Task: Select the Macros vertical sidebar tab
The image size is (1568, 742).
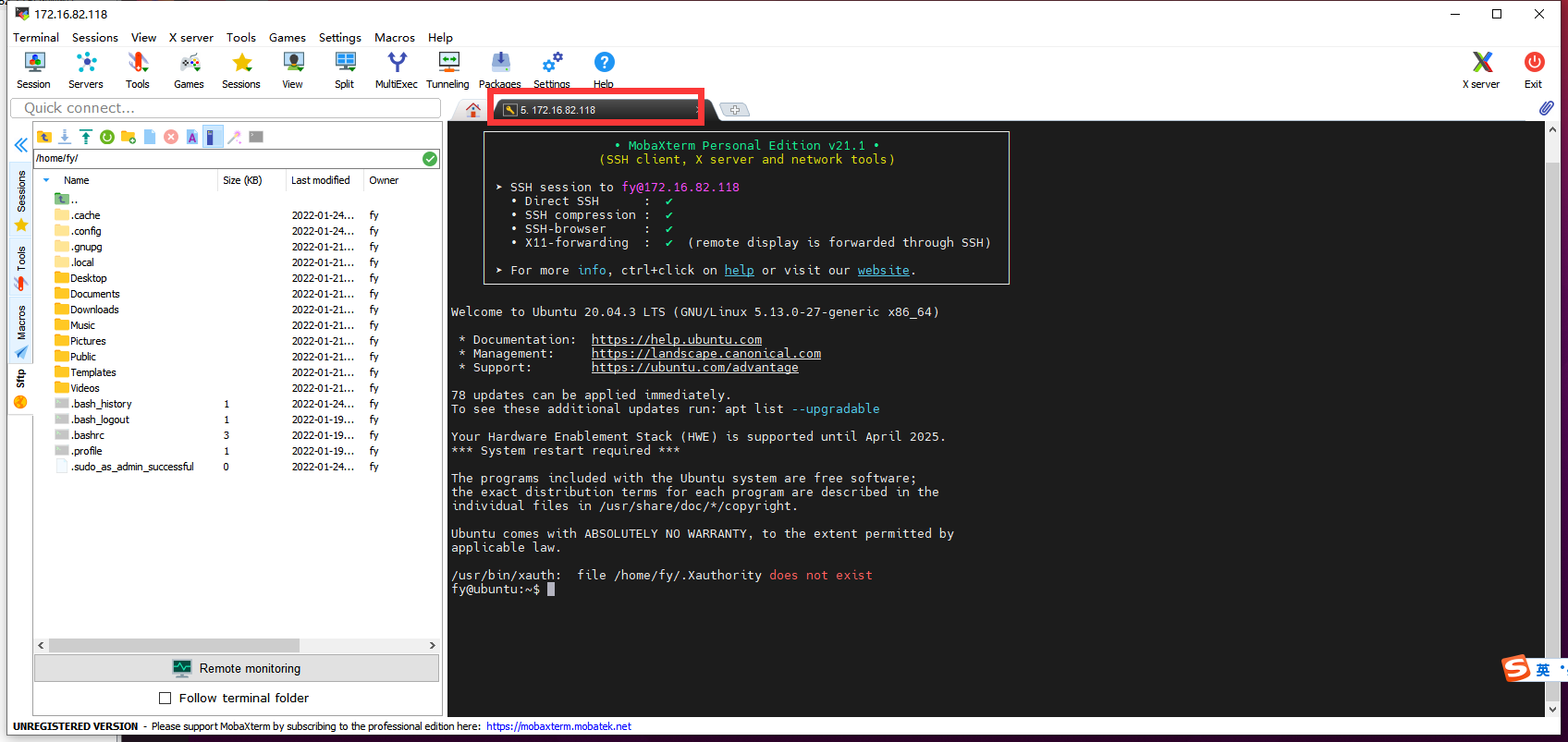Action: 21,331
